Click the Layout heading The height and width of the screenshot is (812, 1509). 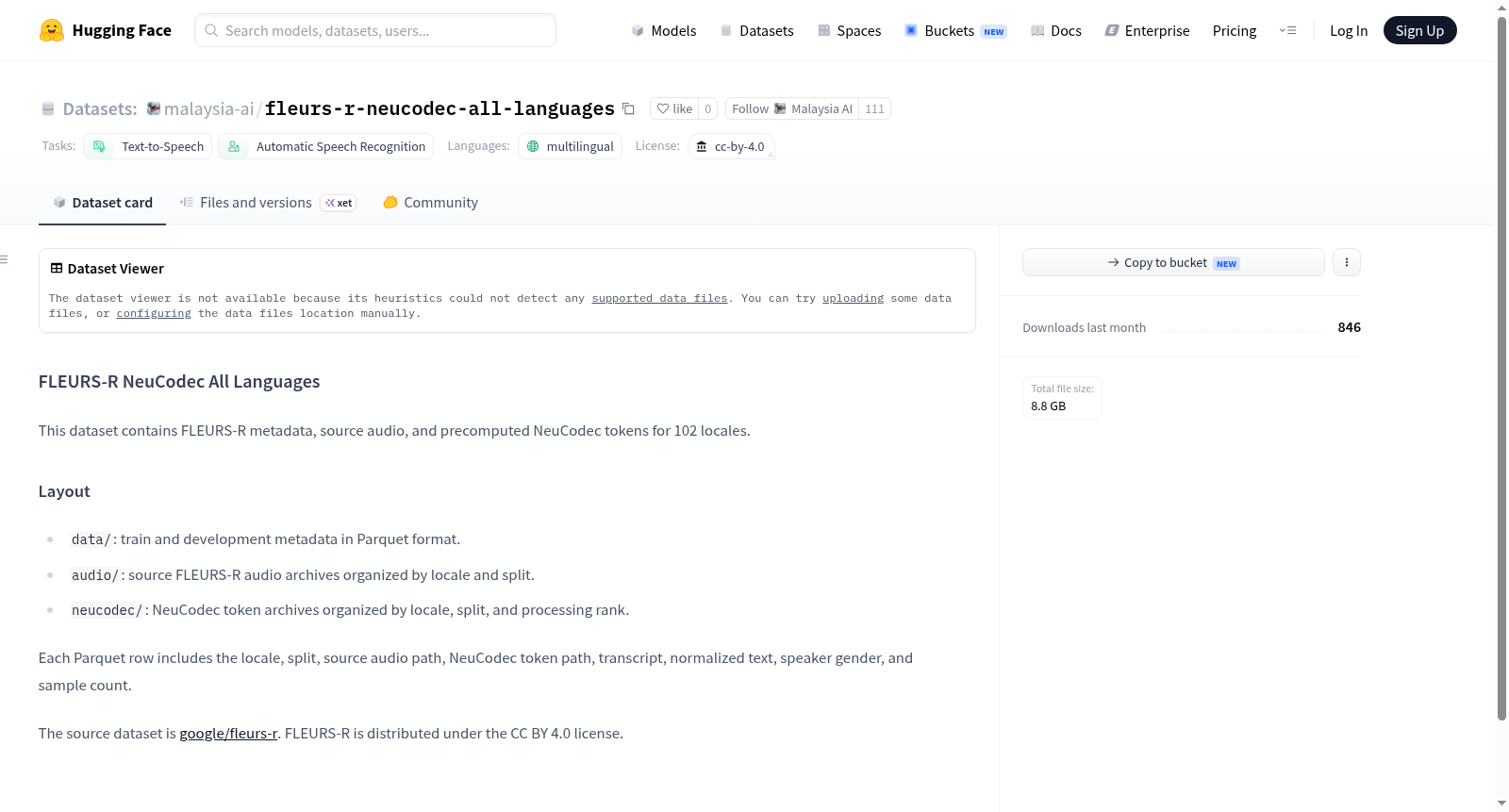click(x=64, y=490)
